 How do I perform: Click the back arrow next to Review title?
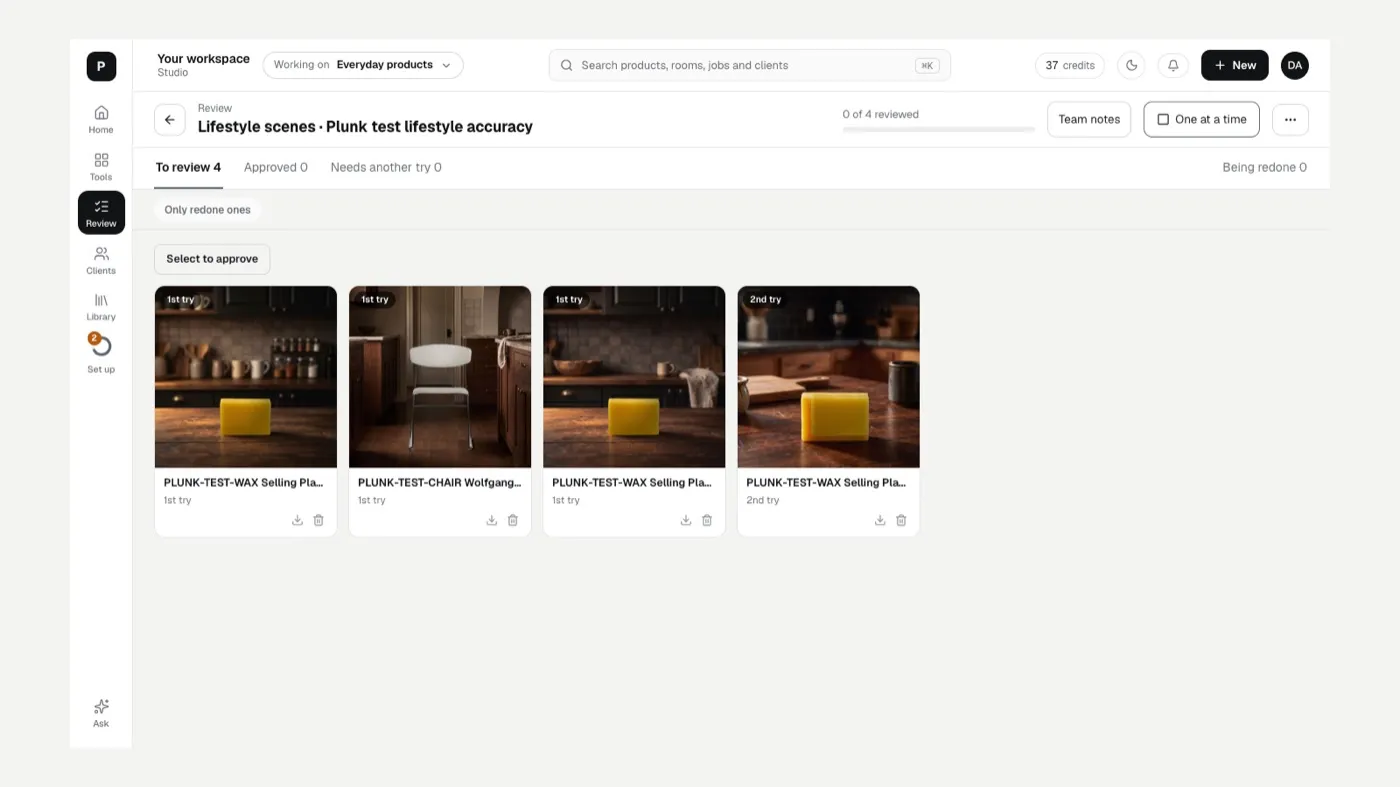point(170,120)
